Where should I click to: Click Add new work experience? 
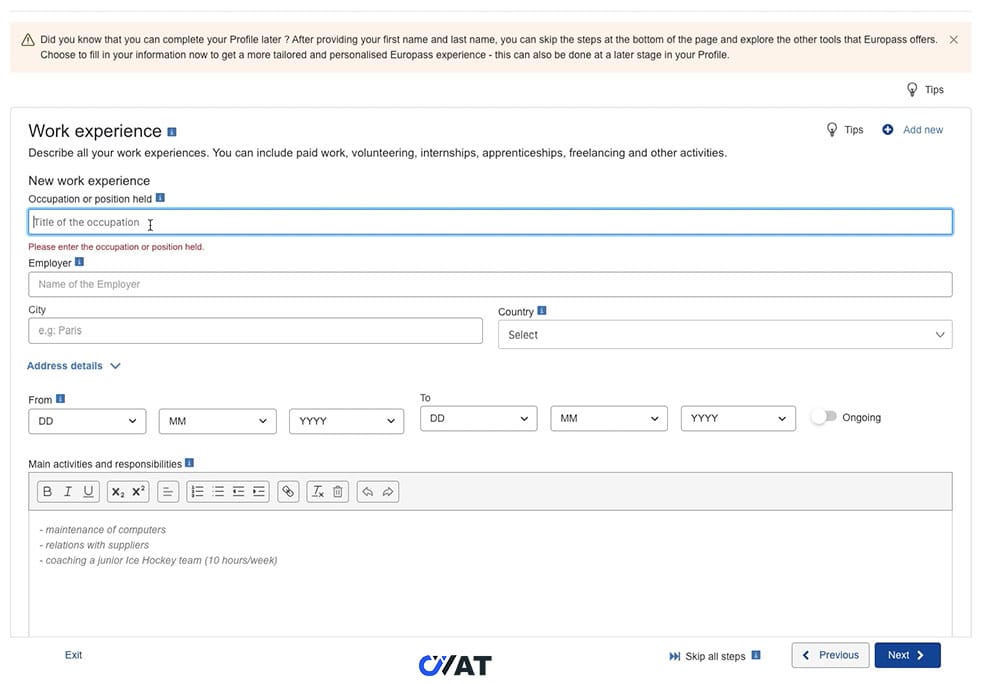[x=912, y=130]
